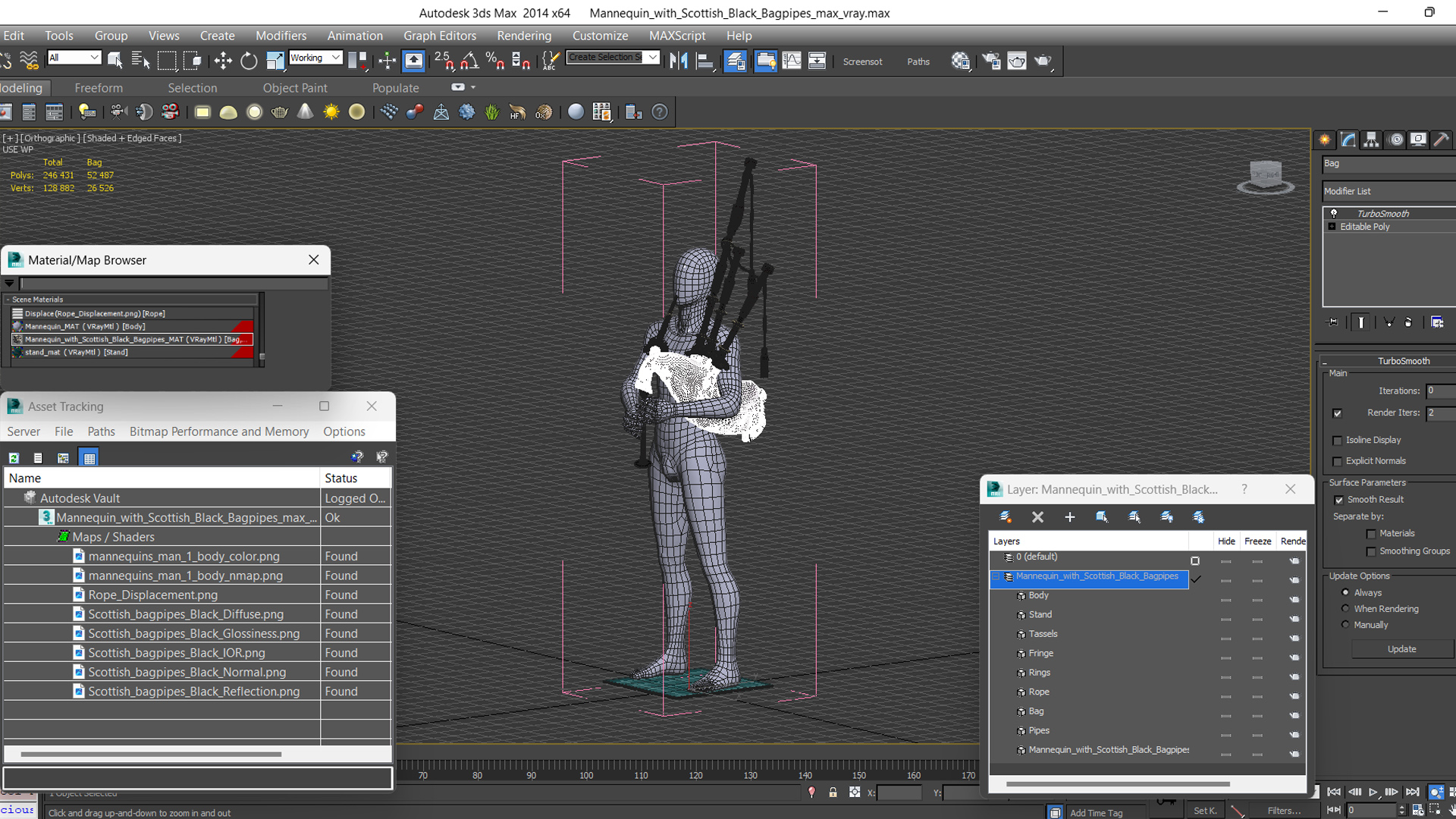Open the Graph Editors menu

(x=440, y=36)
